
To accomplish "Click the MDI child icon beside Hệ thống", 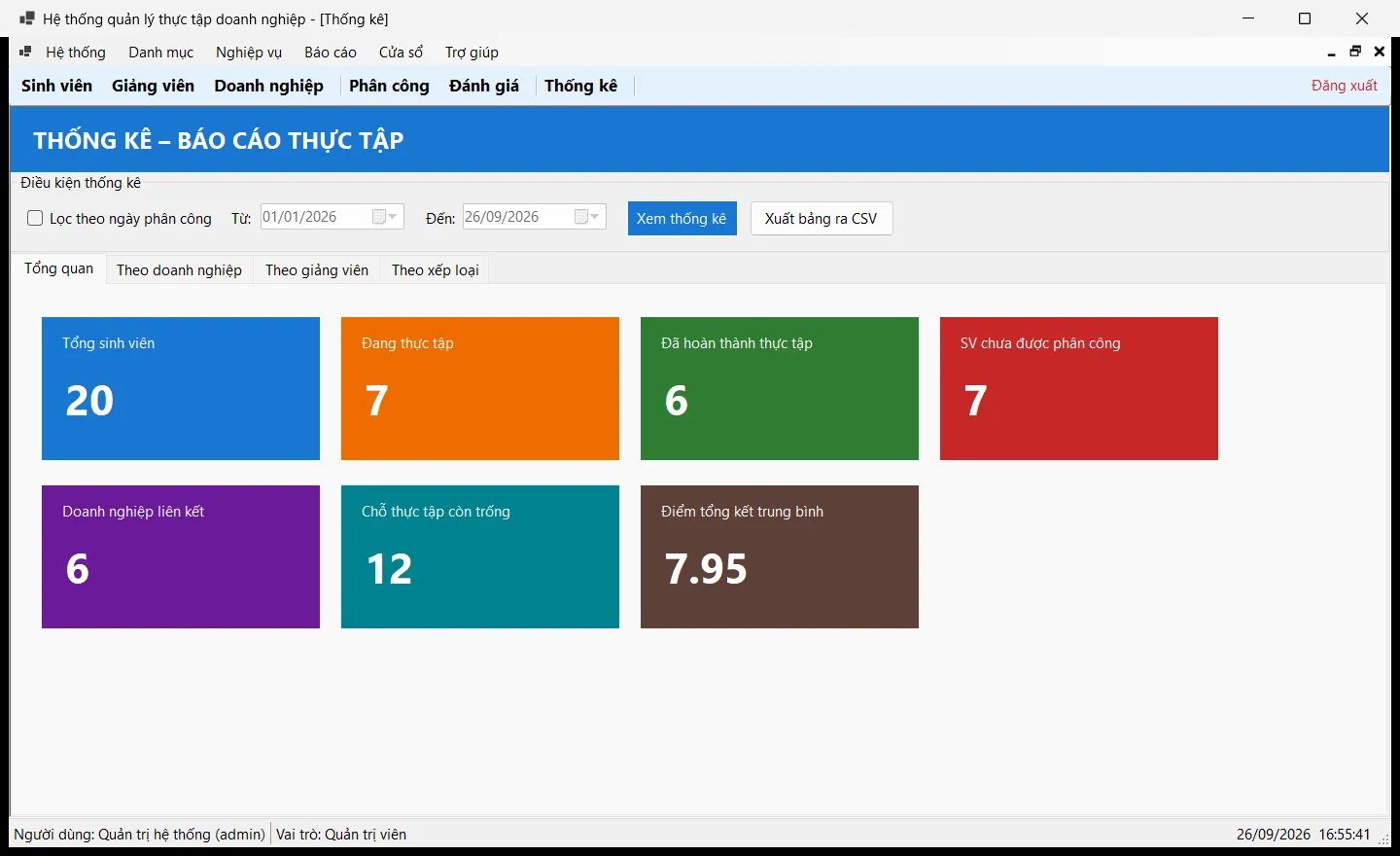I will [25, 52].
